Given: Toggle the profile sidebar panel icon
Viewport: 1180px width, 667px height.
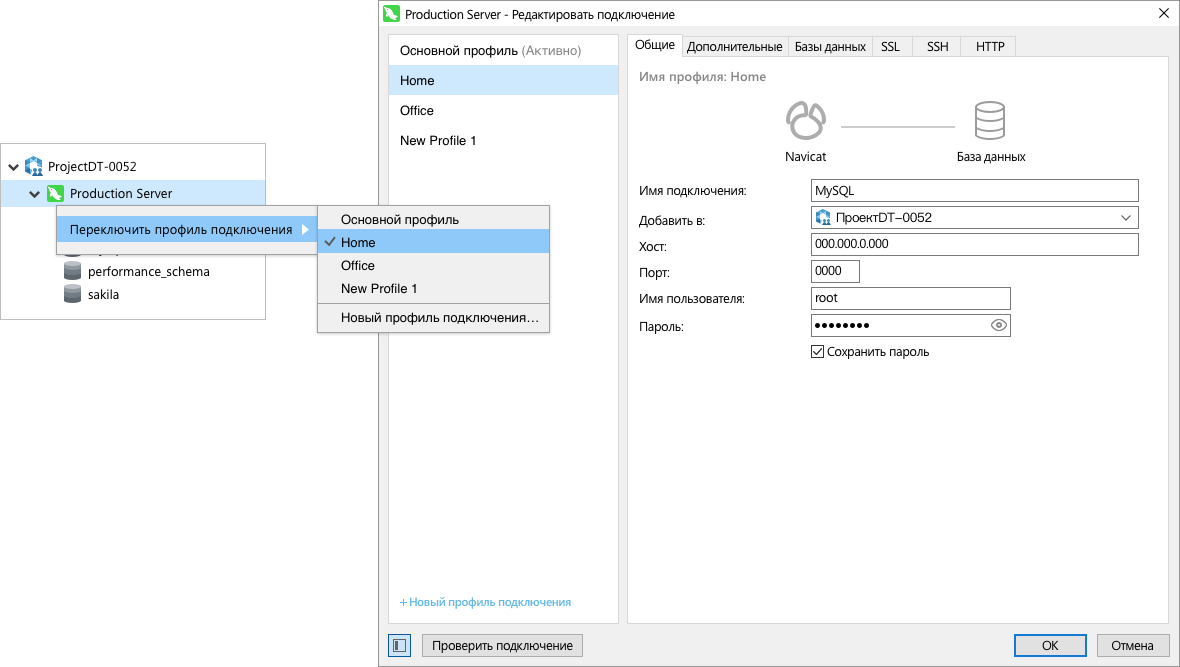Looking at the screenshot, I should [x=399, y=645].
